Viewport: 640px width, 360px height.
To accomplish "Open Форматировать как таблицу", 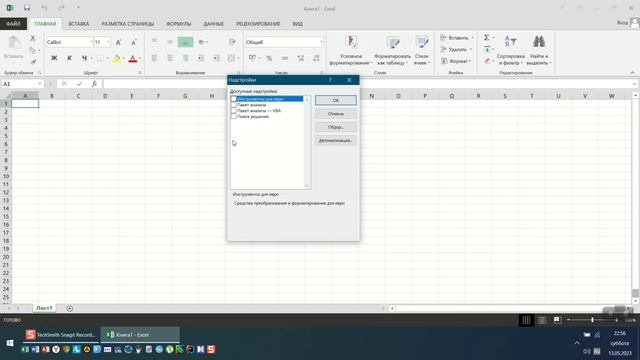I will pos(392,50).
